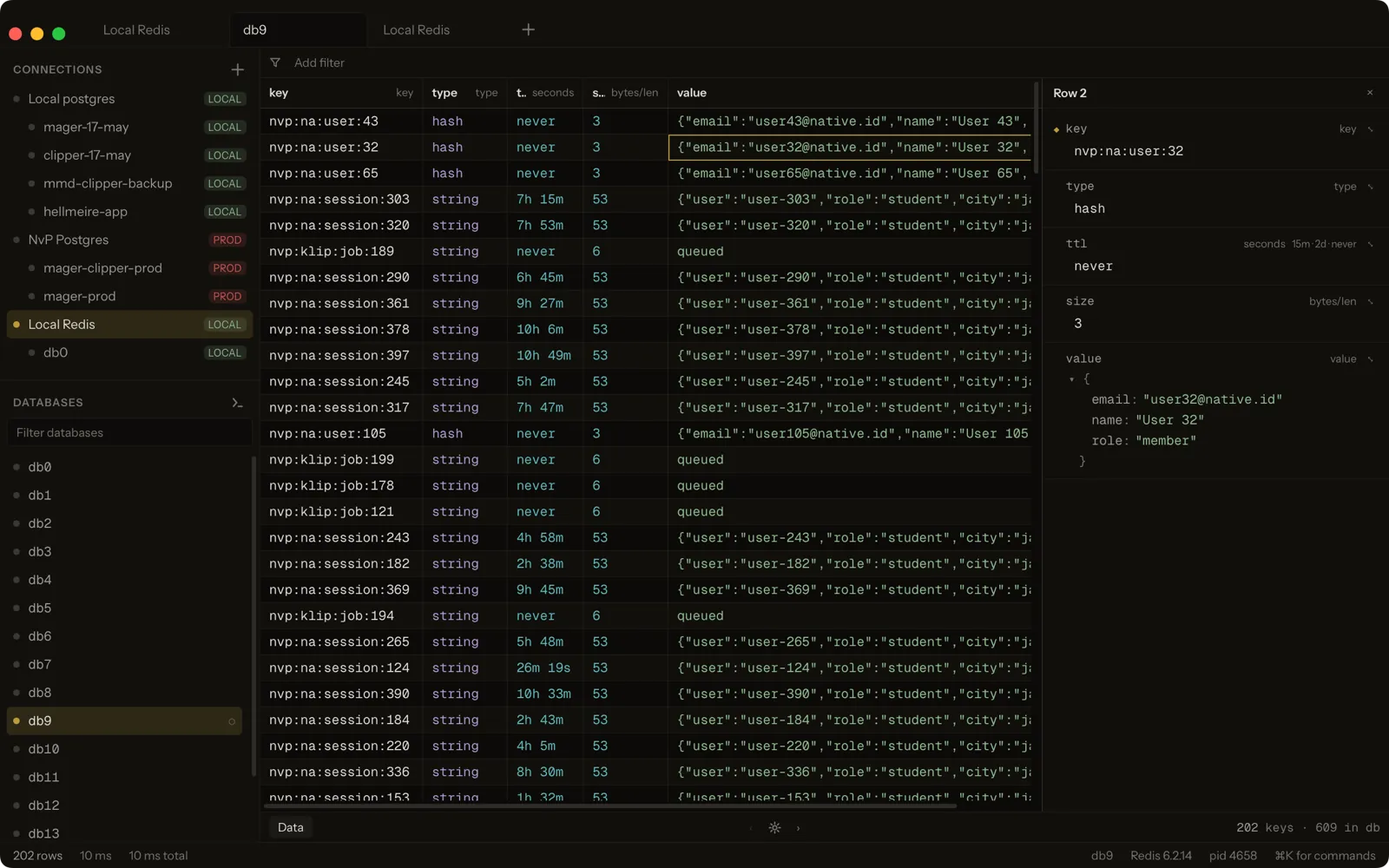Close the Row 2 detail panel
Screen dimensions: 1389x868
point(1370,93)
